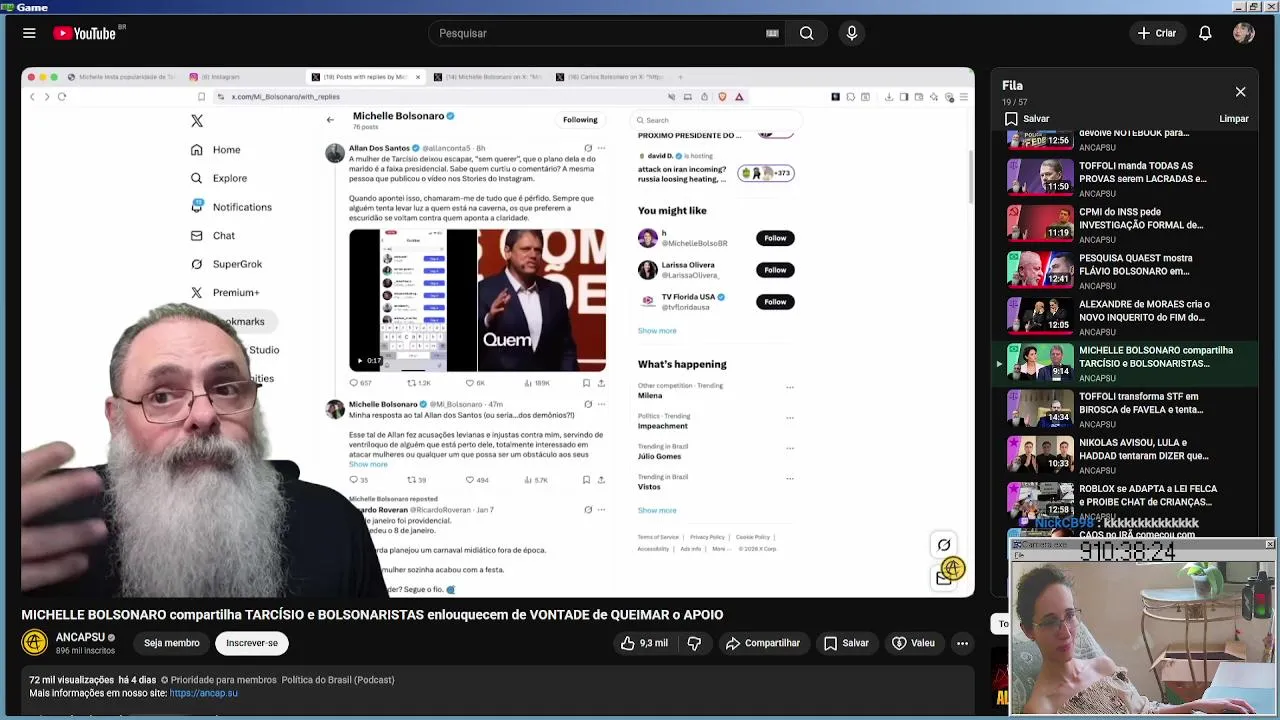Open SuperGrok in the X sidebar
Screen dimensions: 1280x720
(x=226, y=264)
